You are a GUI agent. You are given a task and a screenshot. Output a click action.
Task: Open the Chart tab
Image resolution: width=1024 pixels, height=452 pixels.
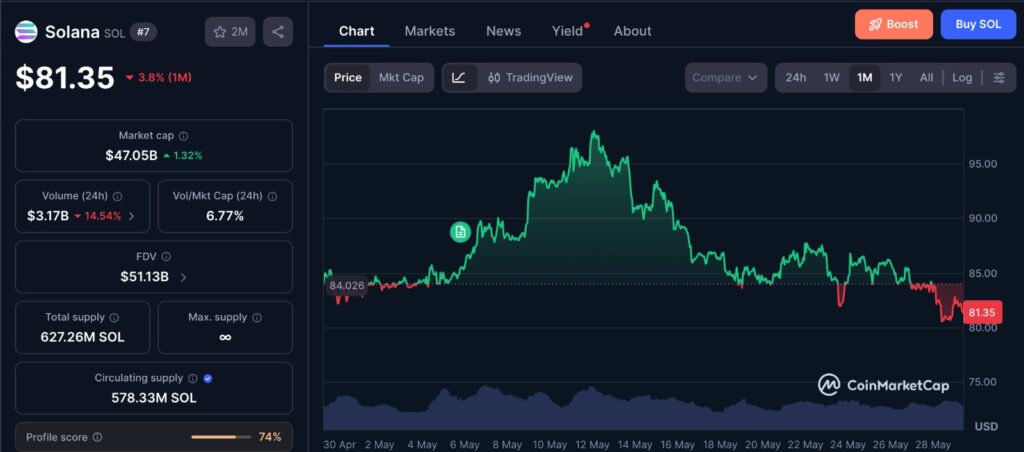coord(357,31)
